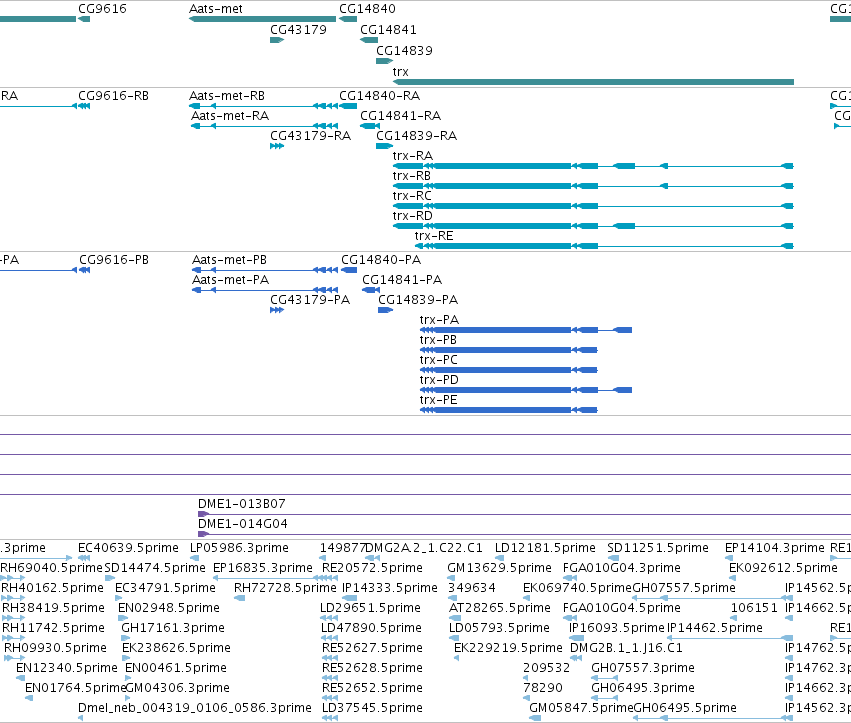The width and height of the screenshot is (851, 723).
Task: Click the CG14840-PA CDS glyph
Action: (x=349, y=270)
